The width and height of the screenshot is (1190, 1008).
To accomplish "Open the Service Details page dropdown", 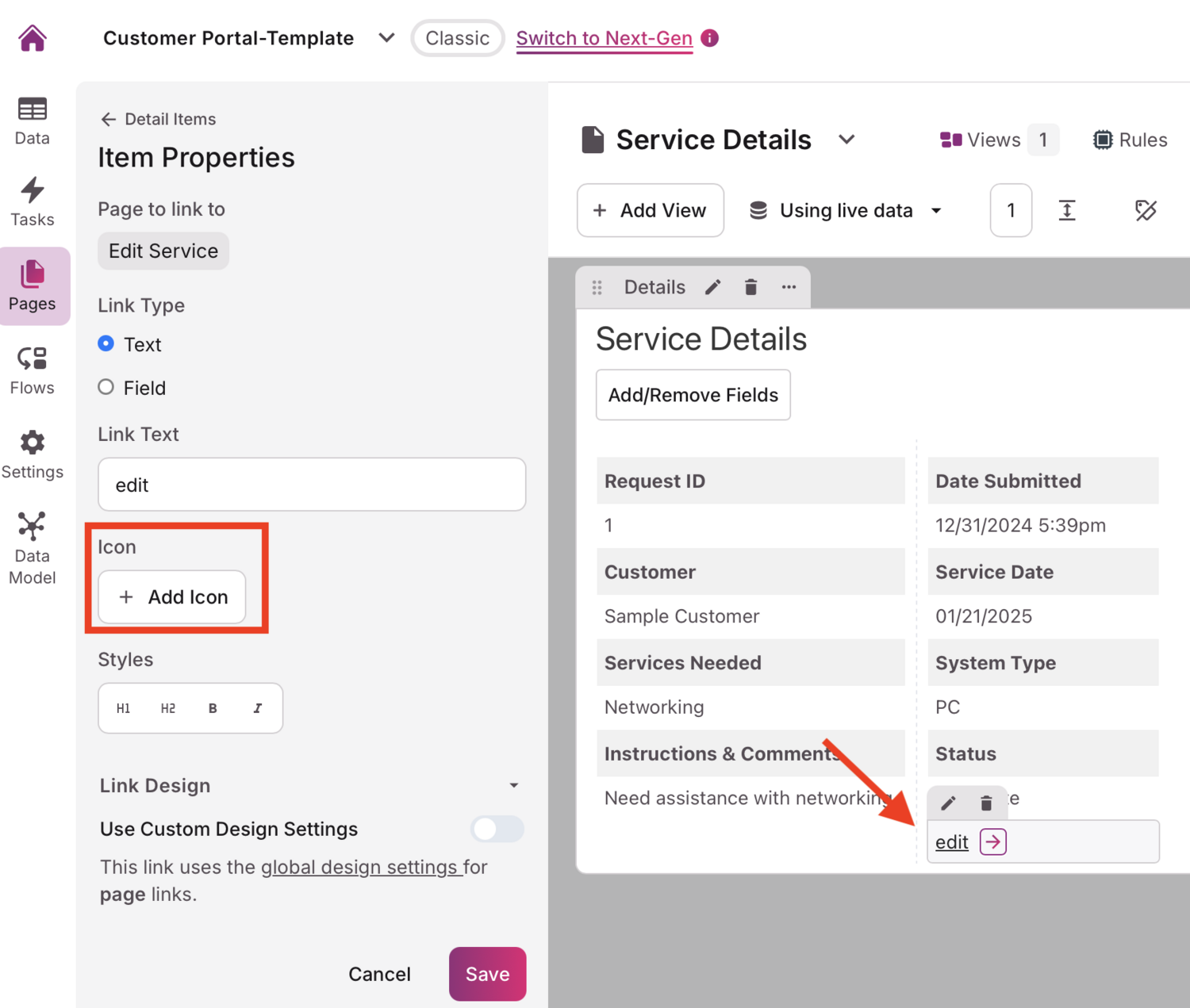I will tap(846, 140).
